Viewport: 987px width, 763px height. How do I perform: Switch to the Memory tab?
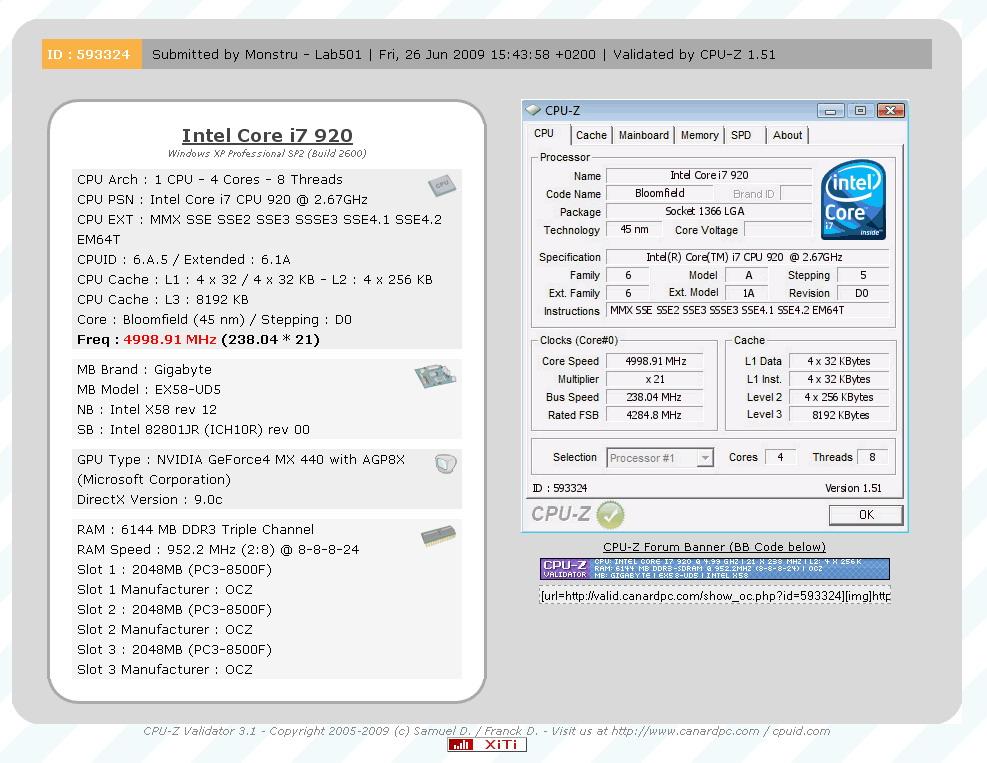pyautogui.click(x=699, y=135)
